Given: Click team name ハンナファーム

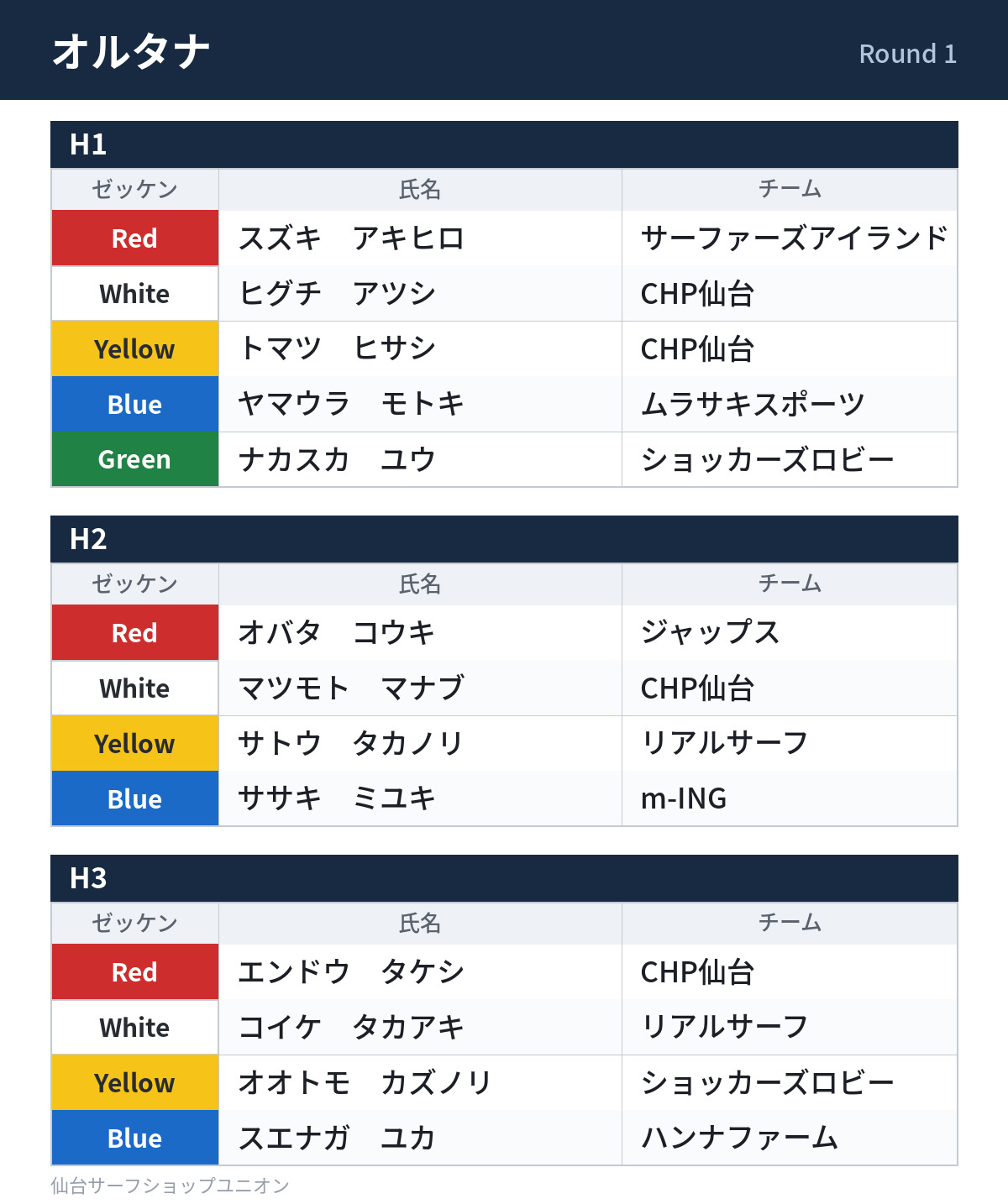Looking at the screenshot, I should pyautogui.click(x=739, y=1138).
